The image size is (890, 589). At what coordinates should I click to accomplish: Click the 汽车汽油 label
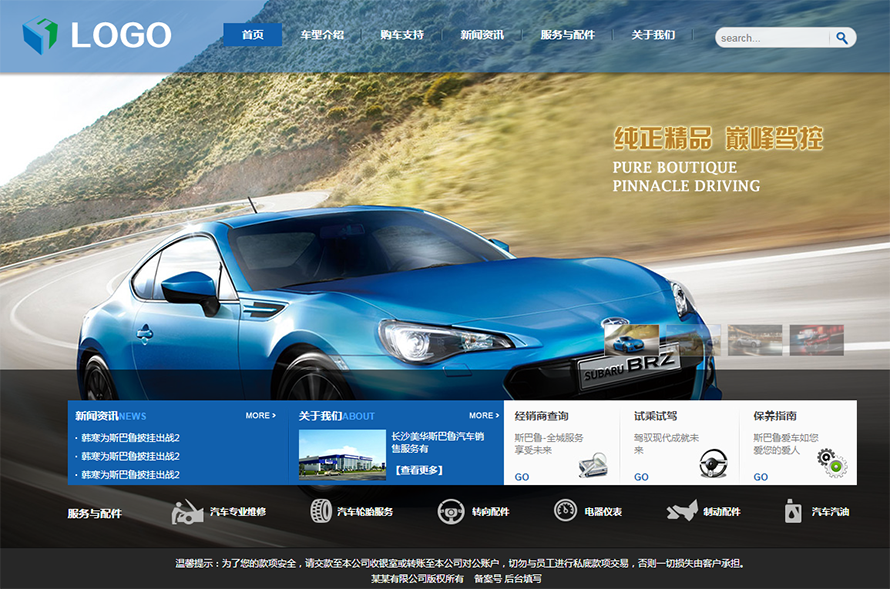830,511
